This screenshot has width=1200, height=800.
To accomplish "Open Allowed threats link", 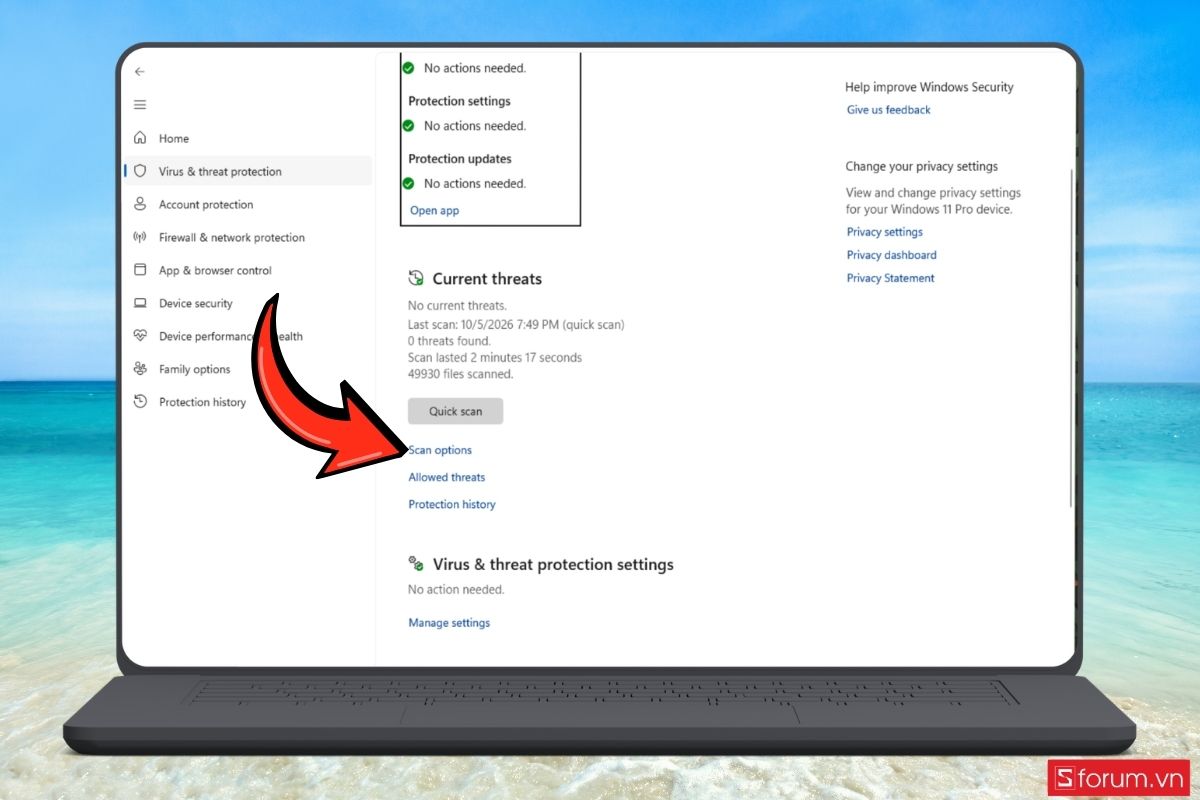I will point(447,477).
